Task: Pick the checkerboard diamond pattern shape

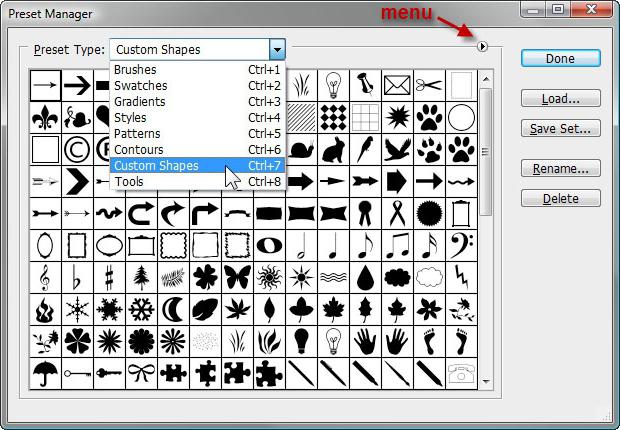Action: pyautogui.click(x=333, y=117)
